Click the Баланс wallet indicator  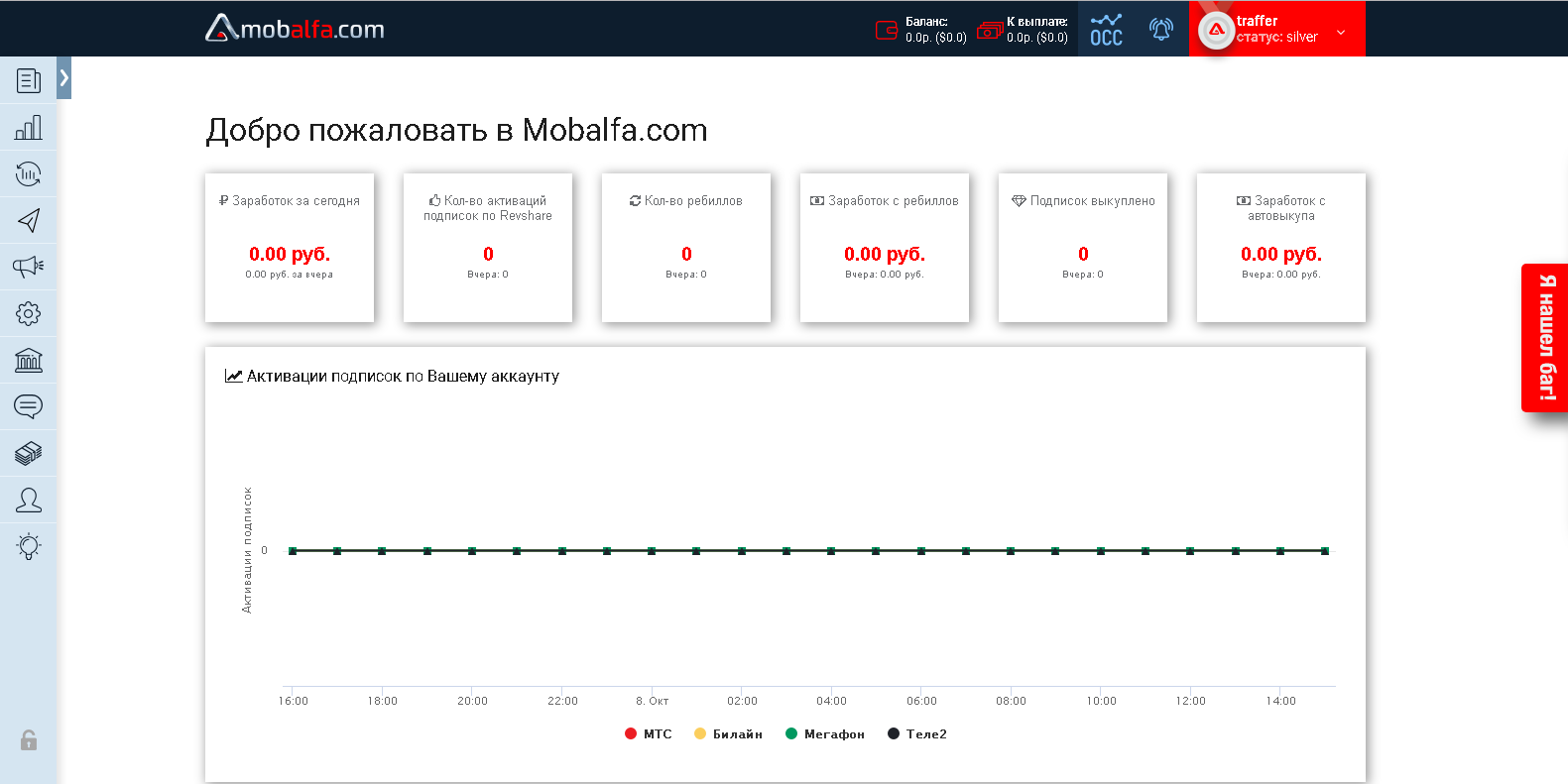(920, 30)
